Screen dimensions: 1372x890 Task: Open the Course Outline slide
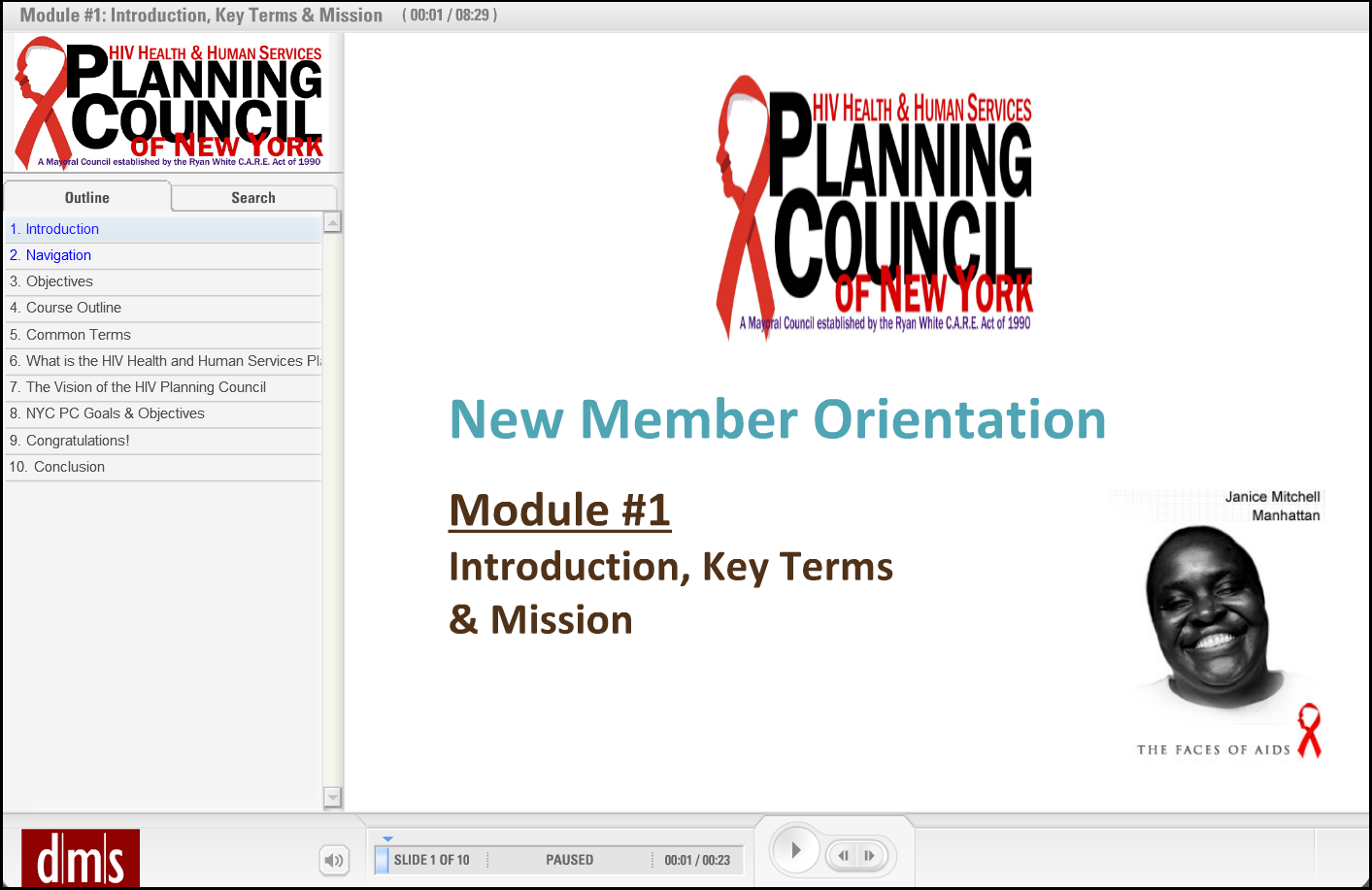[74, 308]
